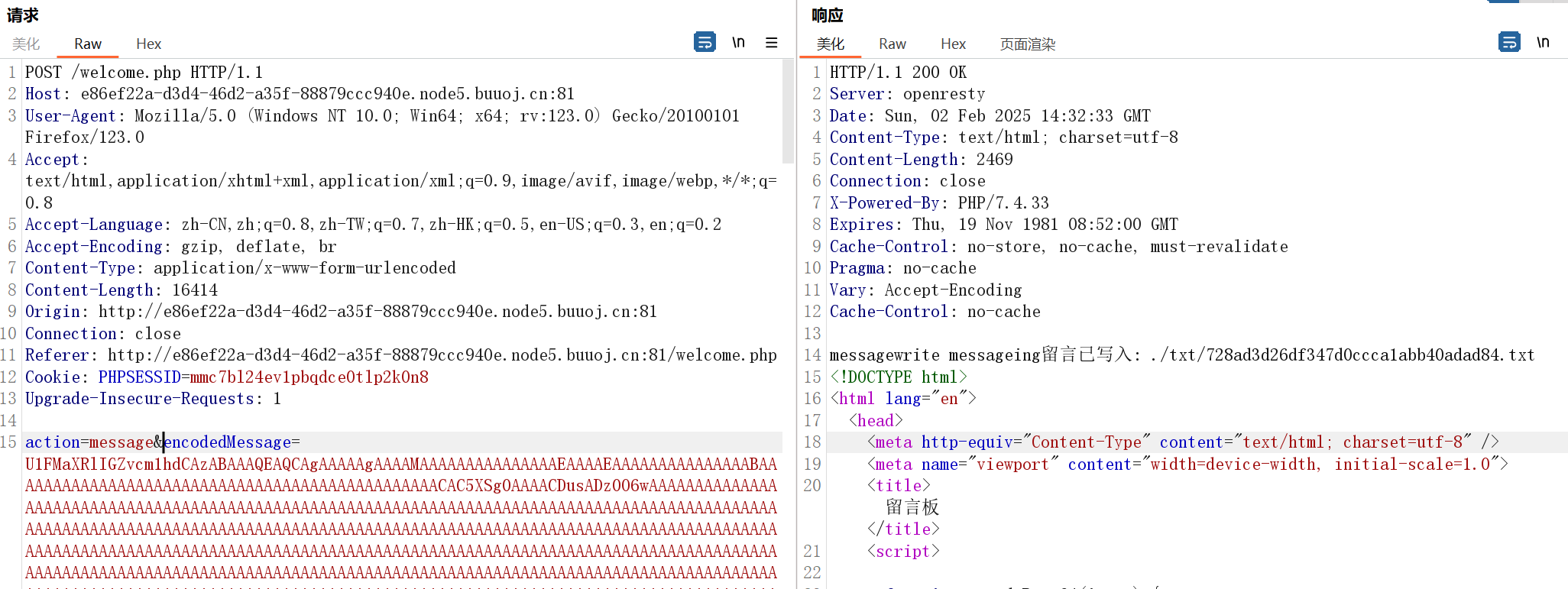Click the response Content-Length 2469 value
Screen dimensions: 1568x589
coord(994,160)
